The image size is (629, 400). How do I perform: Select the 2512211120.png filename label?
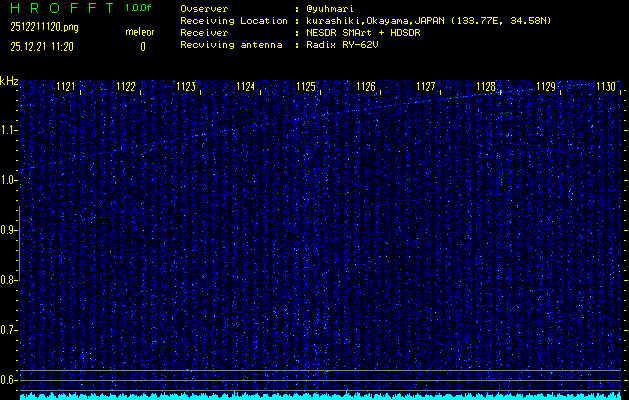(43, 27)
